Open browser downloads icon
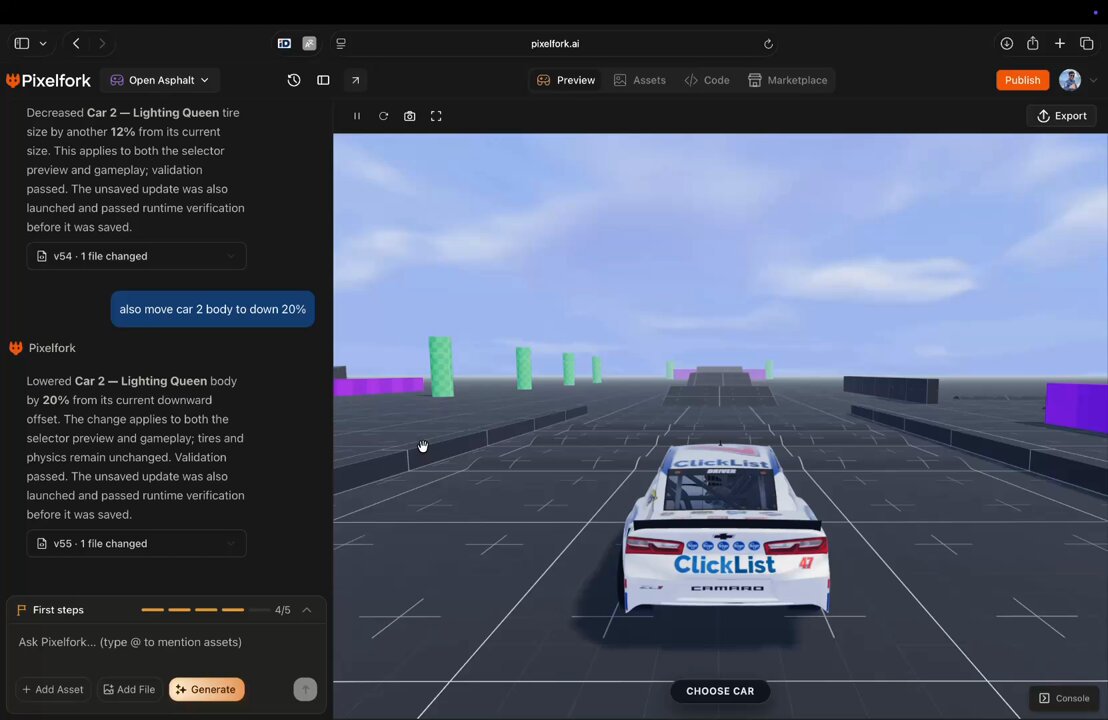The width and height of the screenshot is (1108, 720). click(x=1007, y=44)
